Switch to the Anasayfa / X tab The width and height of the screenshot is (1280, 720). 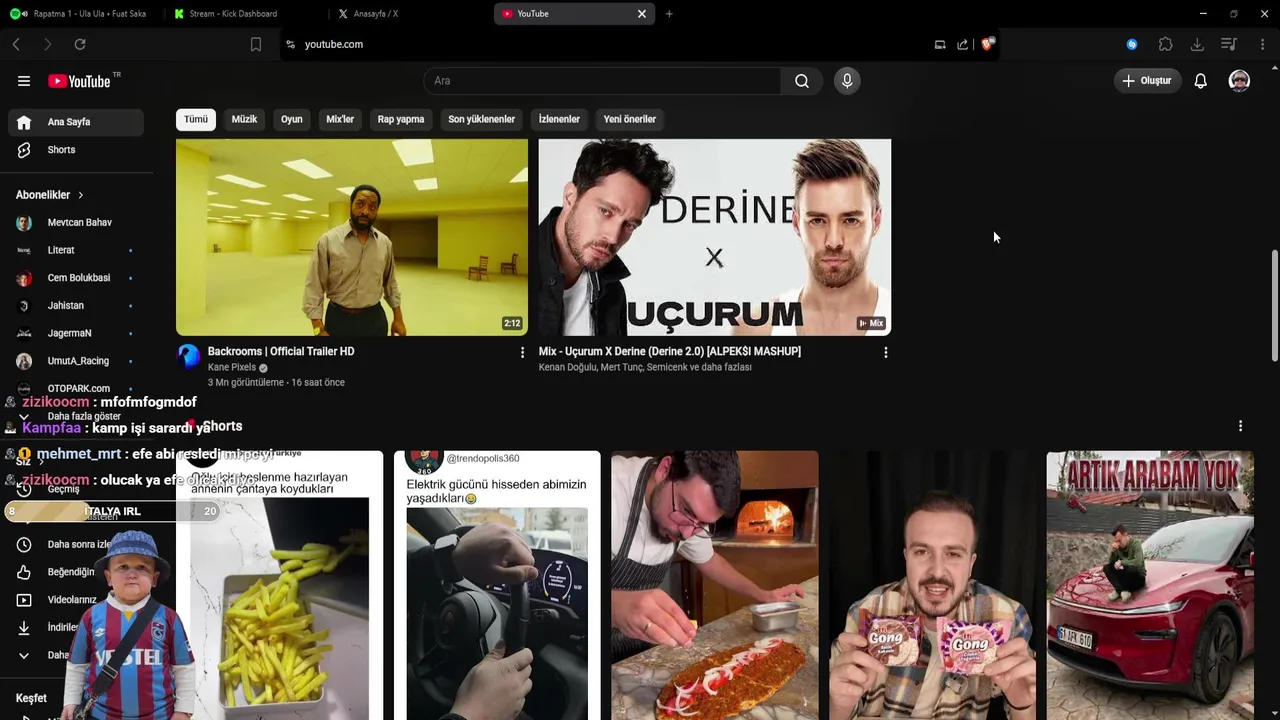click(x=409, y=14)
